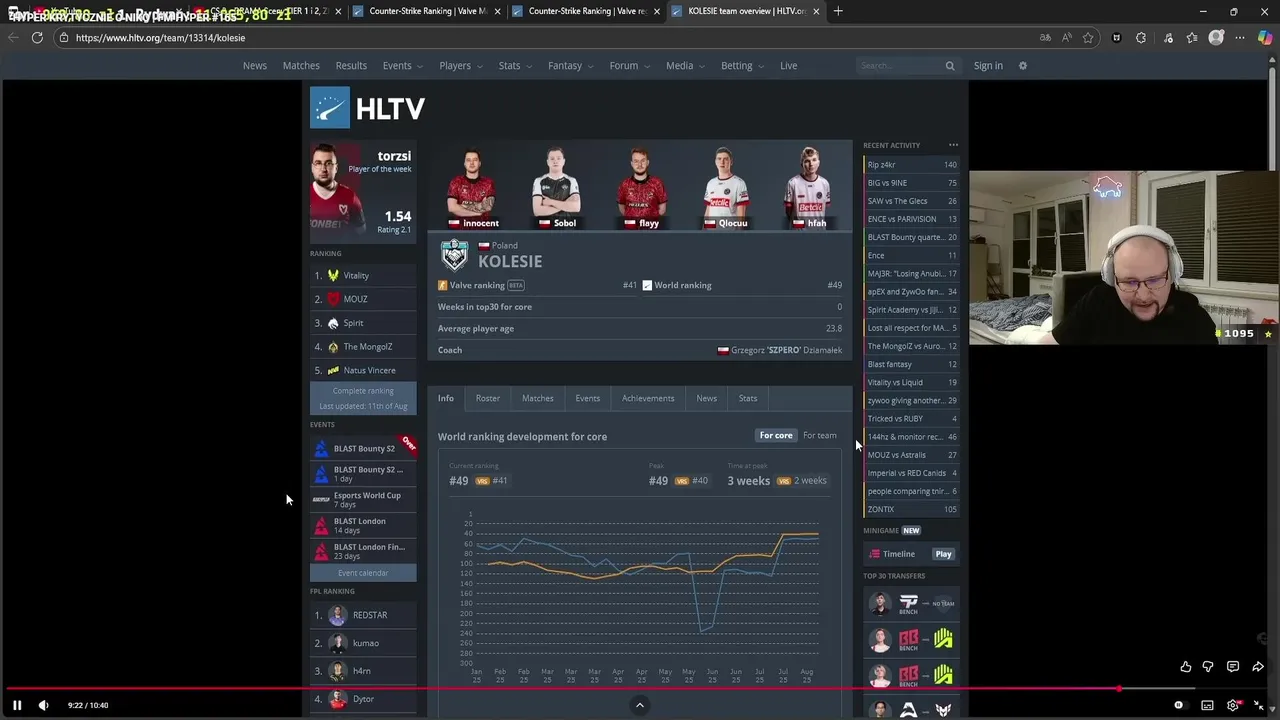
Task: Share the video using arrow icon
Action: 1258,667
